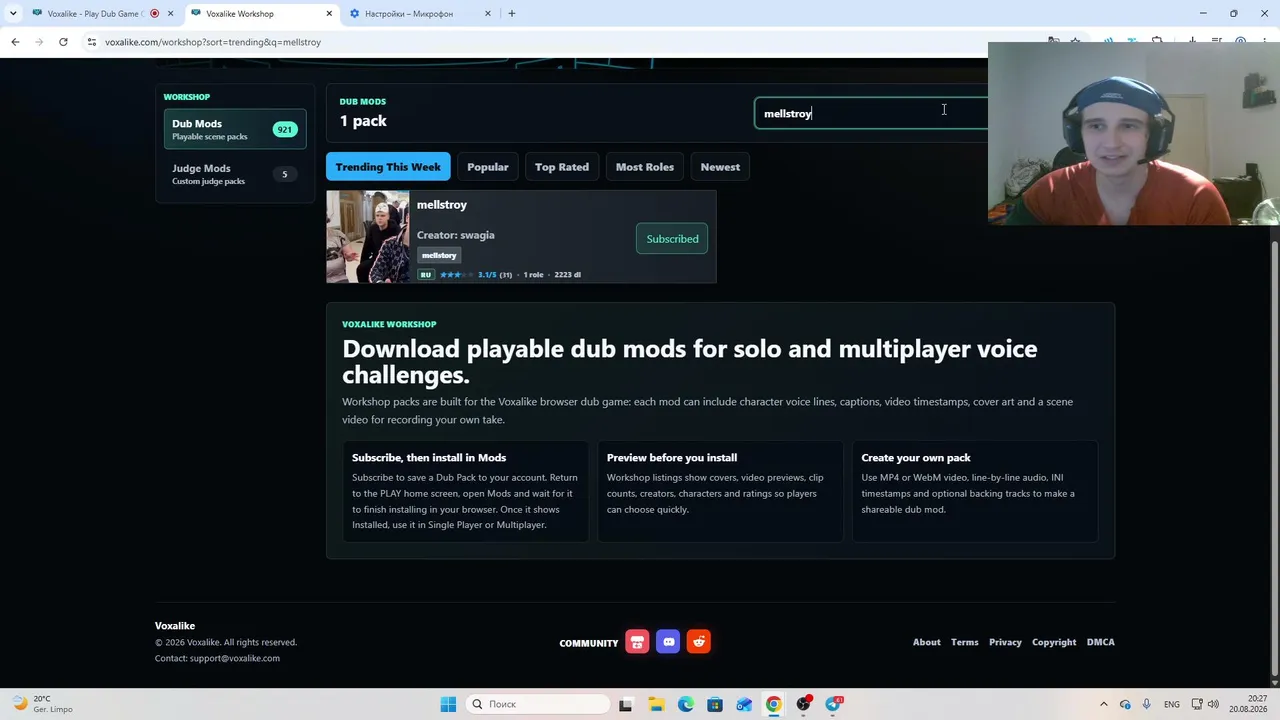Open Microsoft Edge from the taskbar
Screen dimensions: 1280x720
click(685, 704)
